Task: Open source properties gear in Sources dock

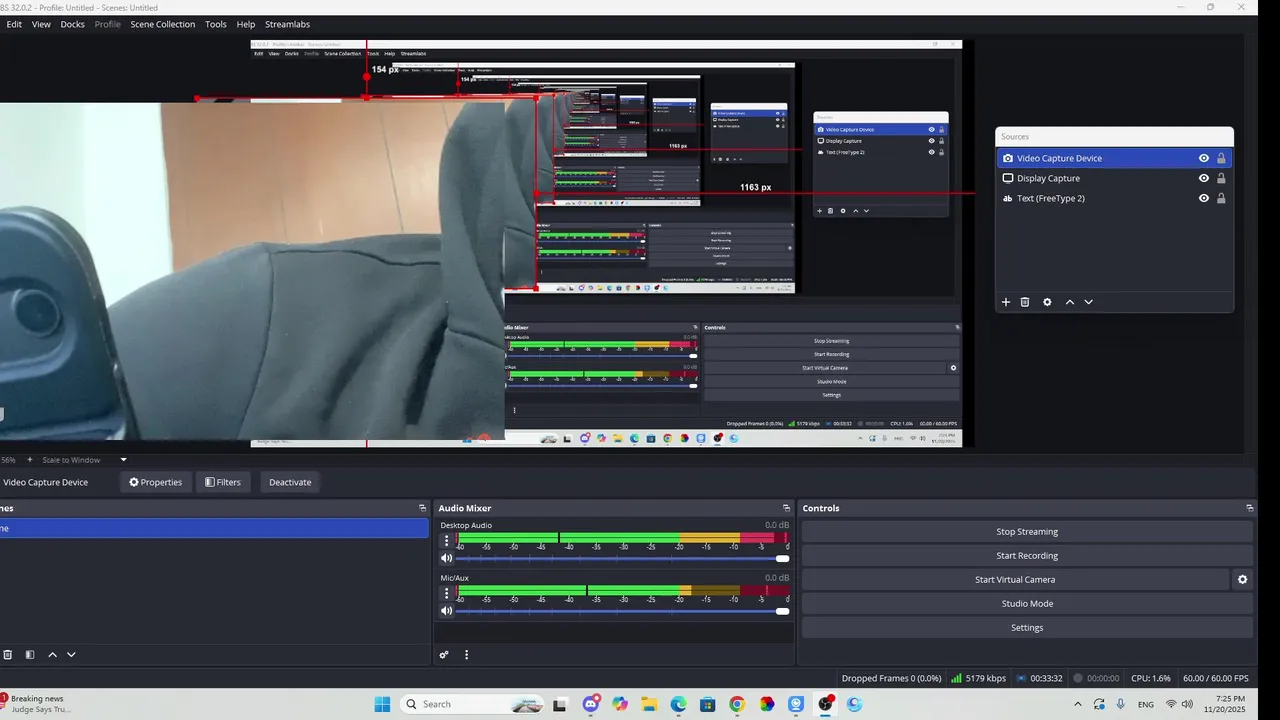Action: (1047, 302)
